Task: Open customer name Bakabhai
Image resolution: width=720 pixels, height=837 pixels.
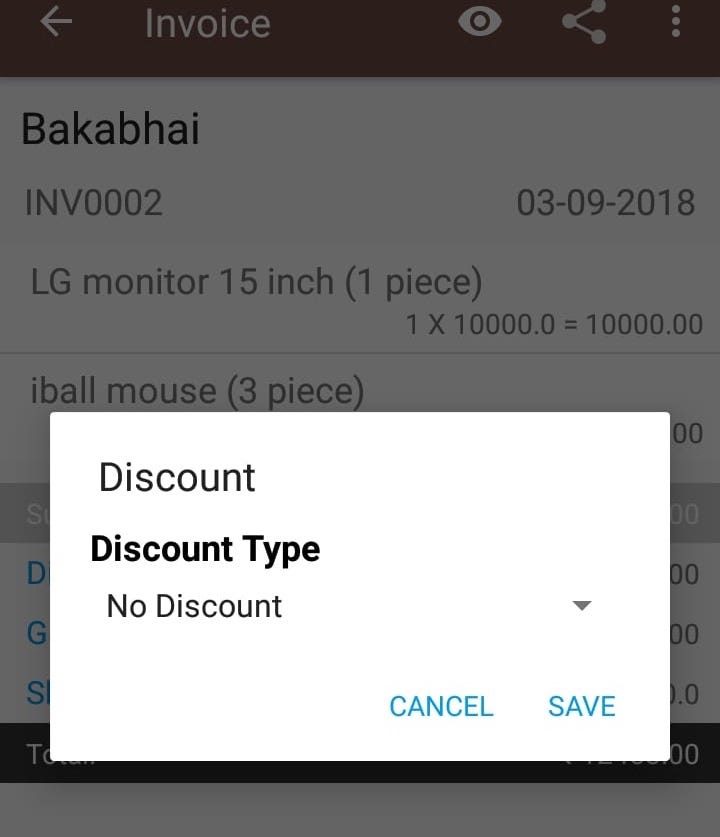Action: coord(110,129)
